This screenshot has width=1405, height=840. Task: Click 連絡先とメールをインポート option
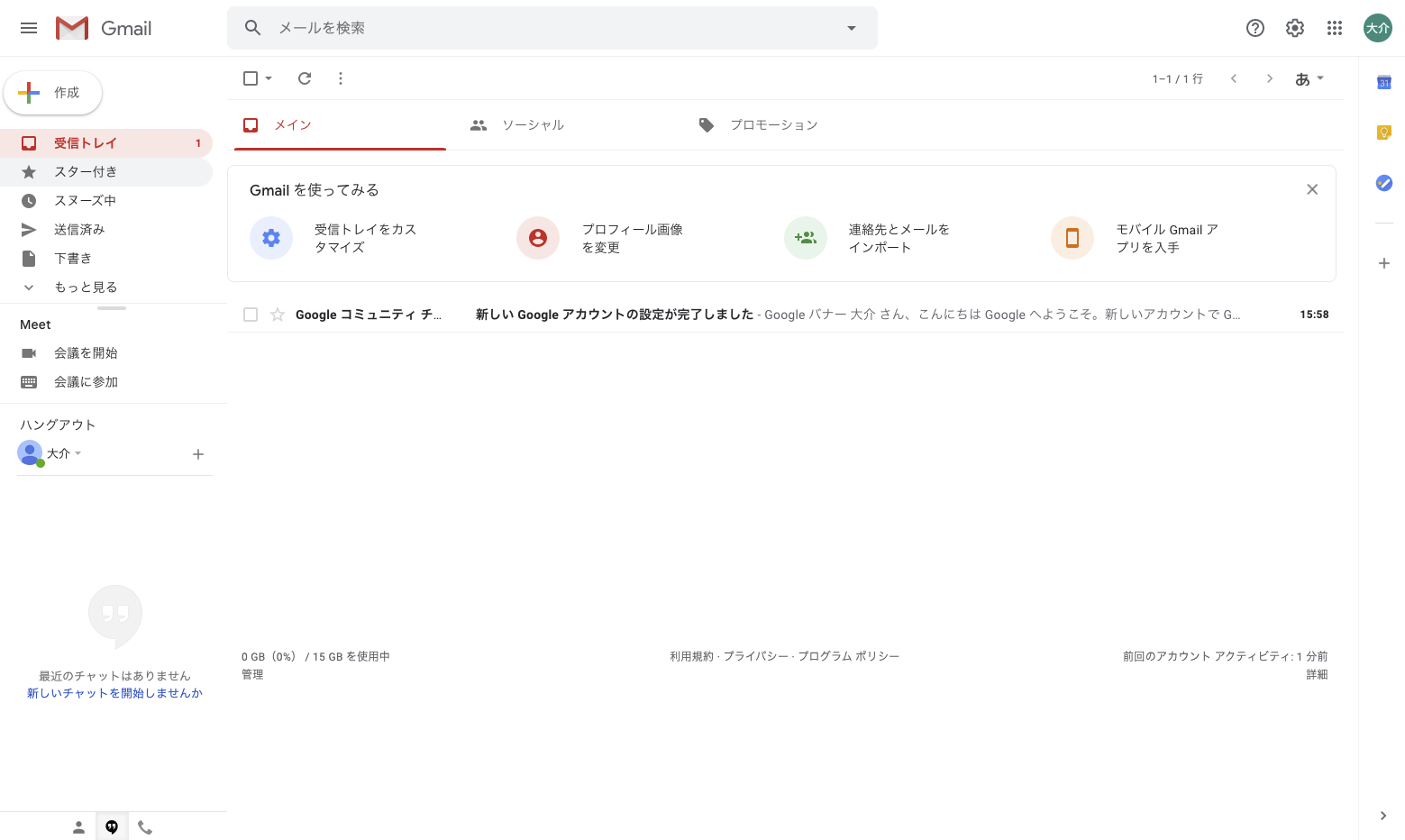868,238
